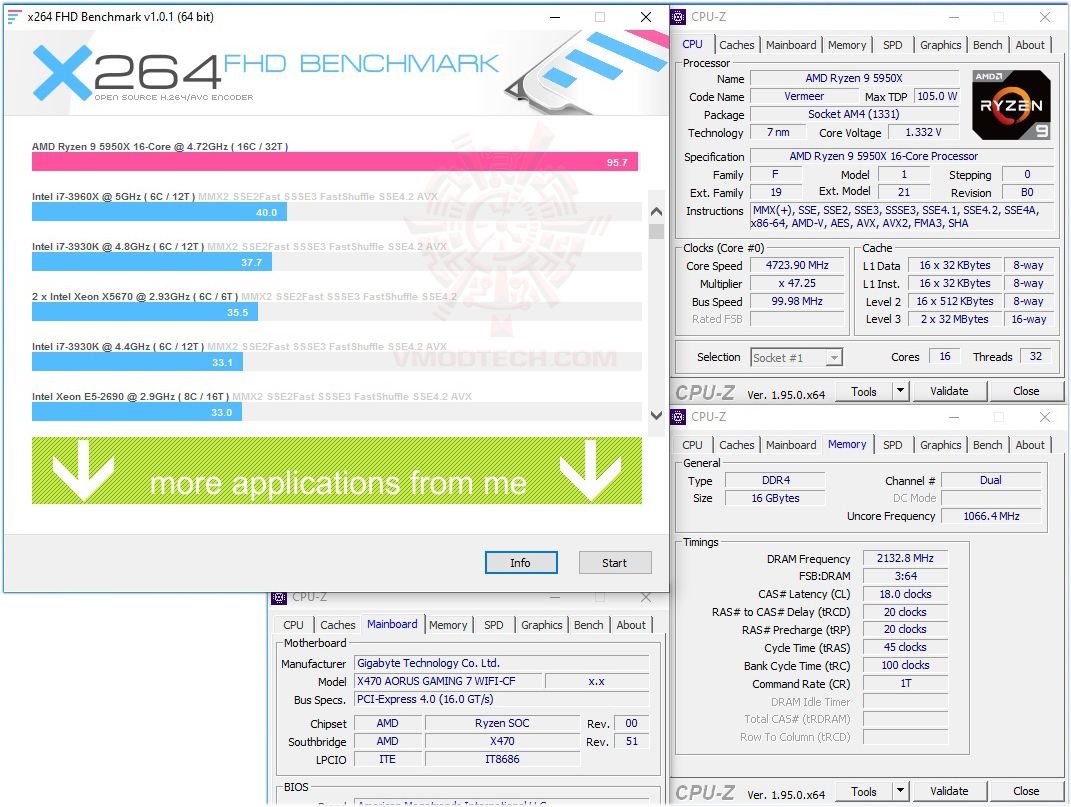Close the x264 FHD Benchmark window

pyautogui.click(x=645, y=17)
